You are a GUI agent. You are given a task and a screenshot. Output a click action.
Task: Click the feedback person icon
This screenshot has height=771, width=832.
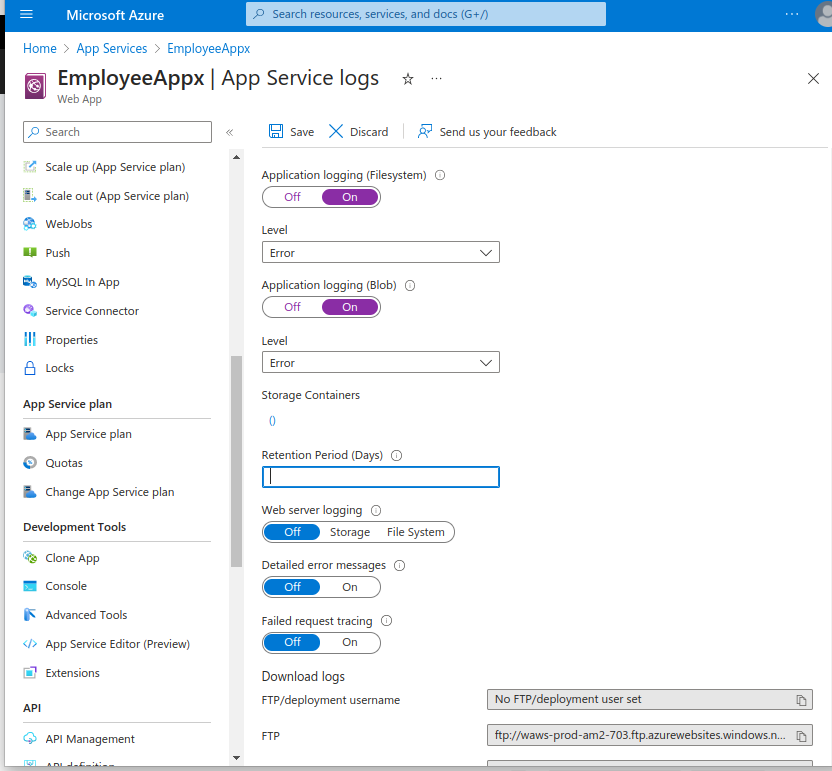(x=424, y=131)
